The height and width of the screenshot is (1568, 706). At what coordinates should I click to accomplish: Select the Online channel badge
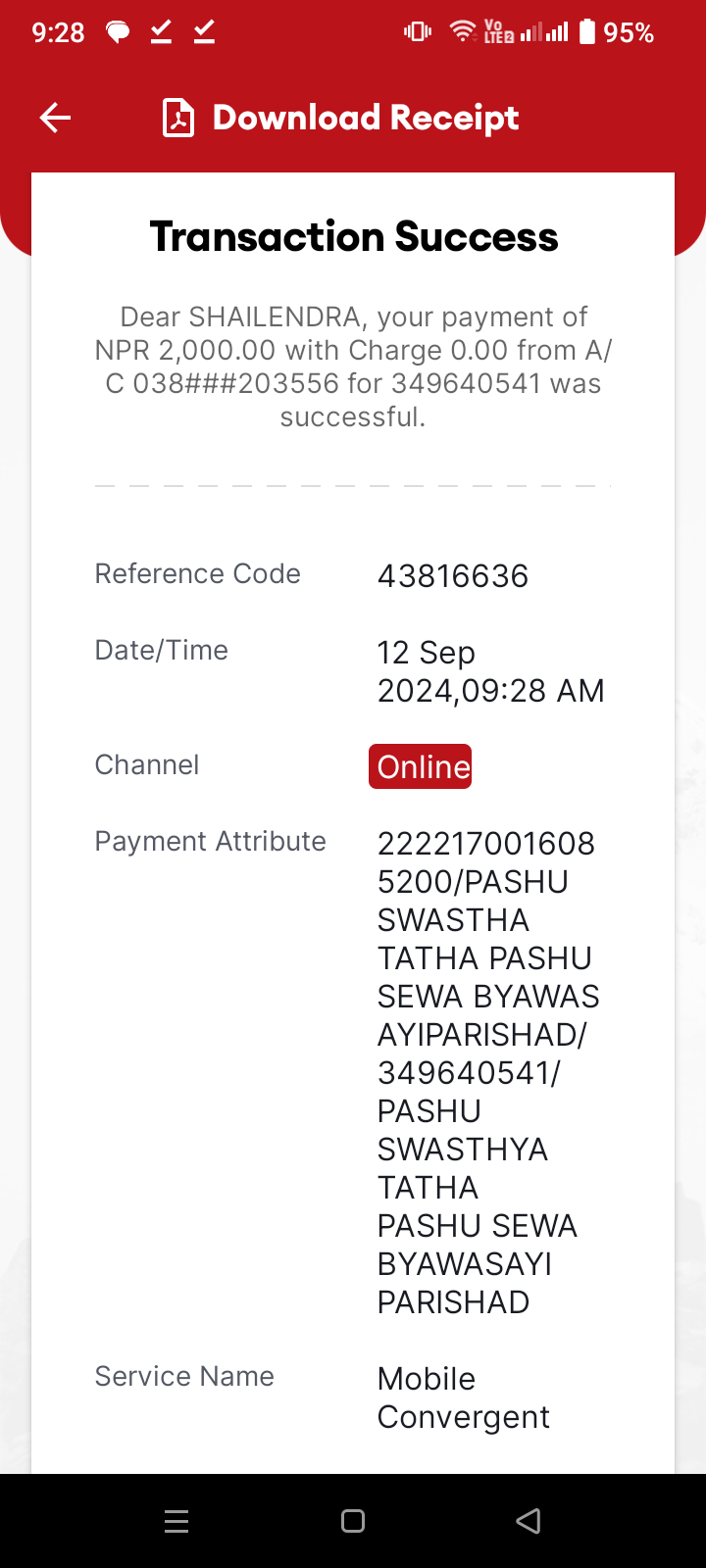point(421,766)
